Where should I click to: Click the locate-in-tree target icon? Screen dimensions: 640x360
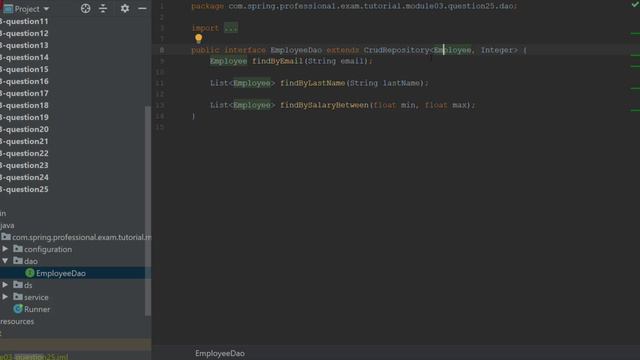85,9
